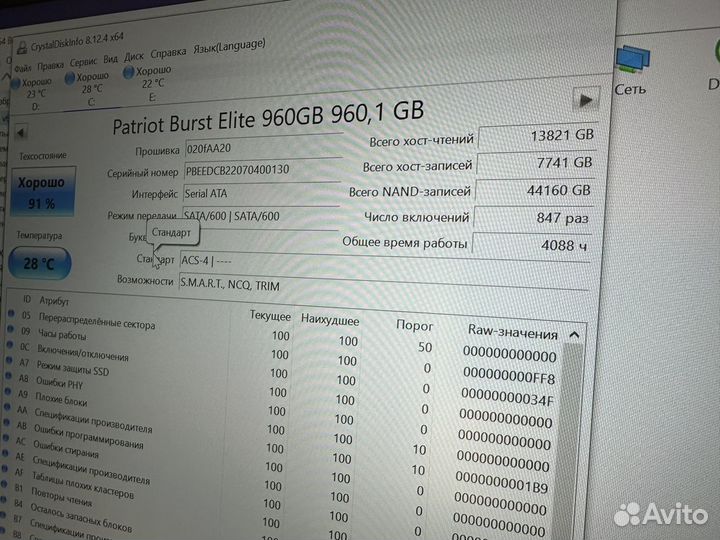Screen dimensions: 720x540
Task: Click the Наихудшее column header
Action: pyautogui.click(x=330, y=320)
